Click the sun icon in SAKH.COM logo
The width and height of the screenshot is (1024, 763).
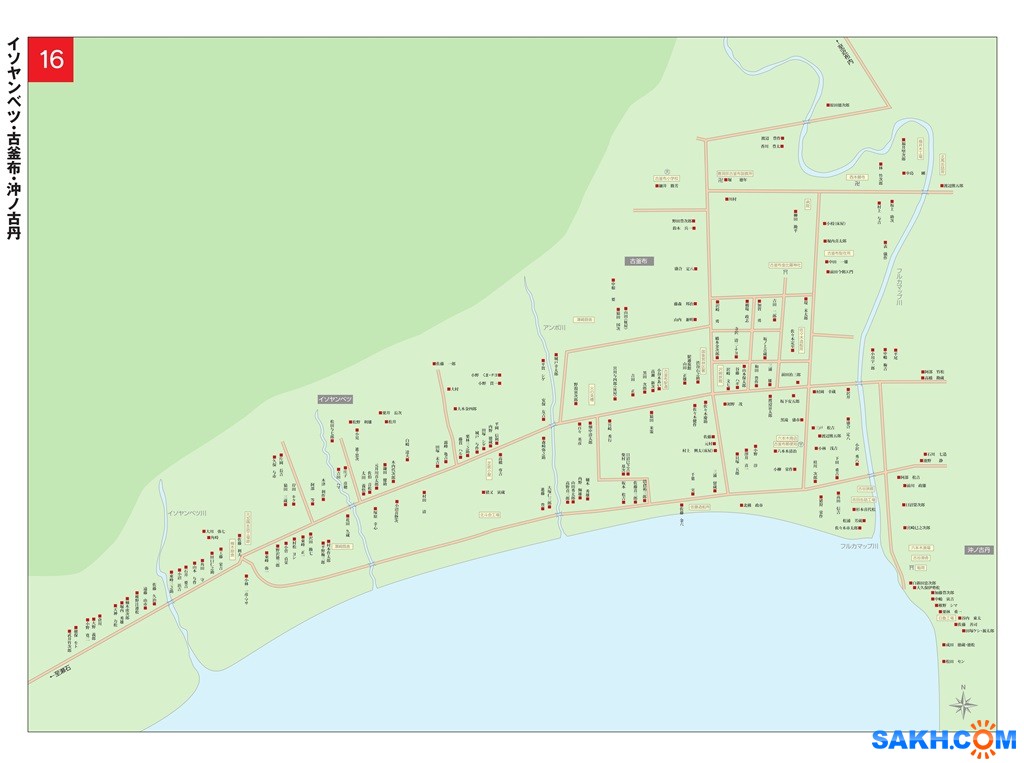(984, 738)
